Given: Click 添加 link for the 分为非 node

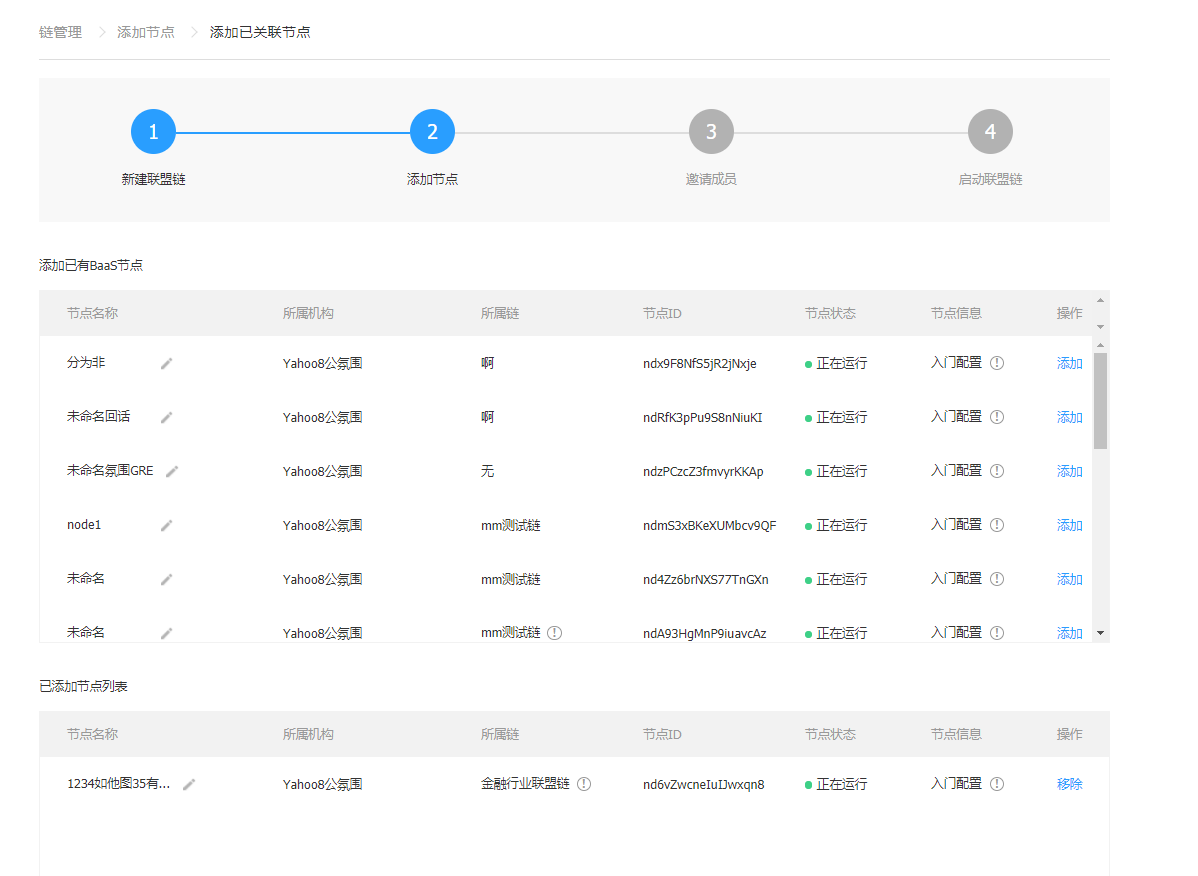Looking at the screenshot, I should [1069, 364].
